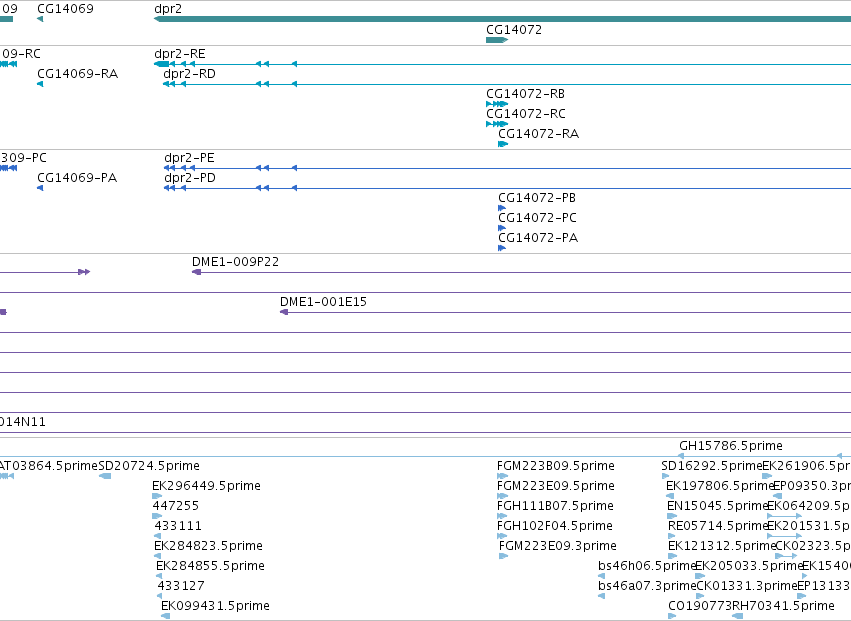Select the RE05714.5prime EST label
851x621 pixels.
(718, 527)
